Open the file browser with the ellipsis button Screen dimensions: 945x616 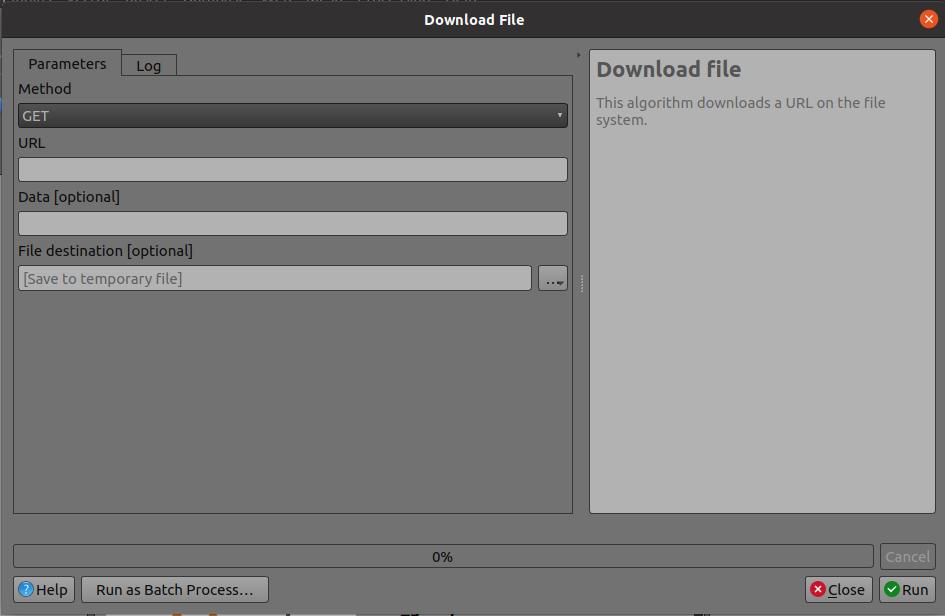(x=552, y=278)
